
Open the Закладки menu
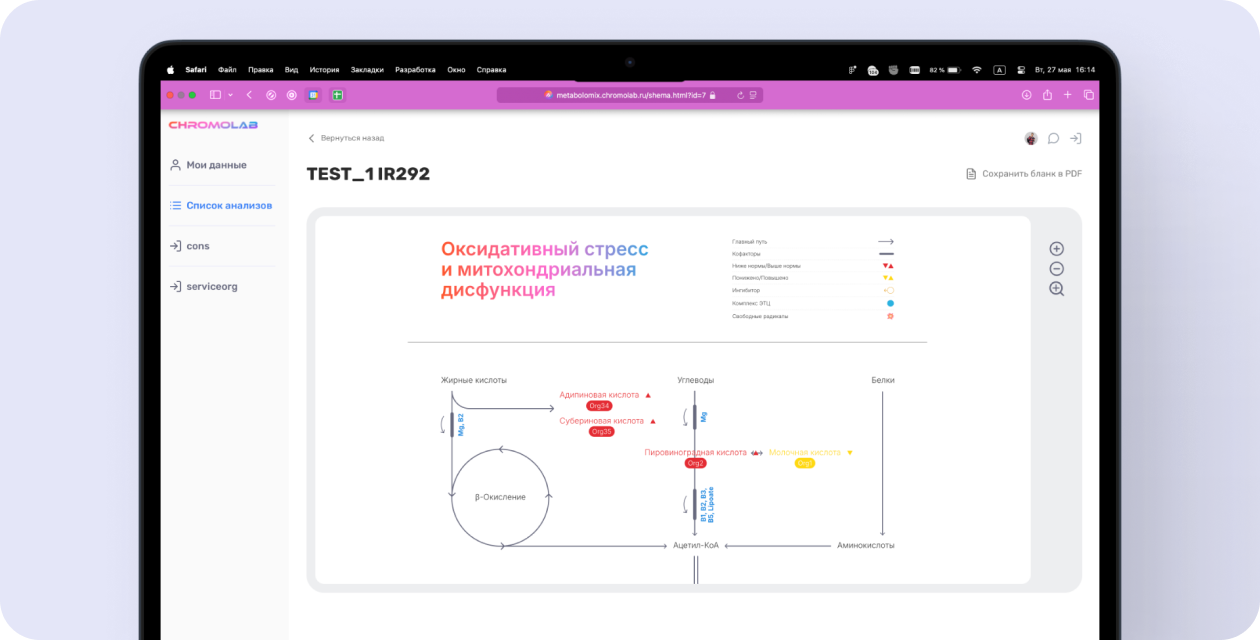(x=367, y=70)
